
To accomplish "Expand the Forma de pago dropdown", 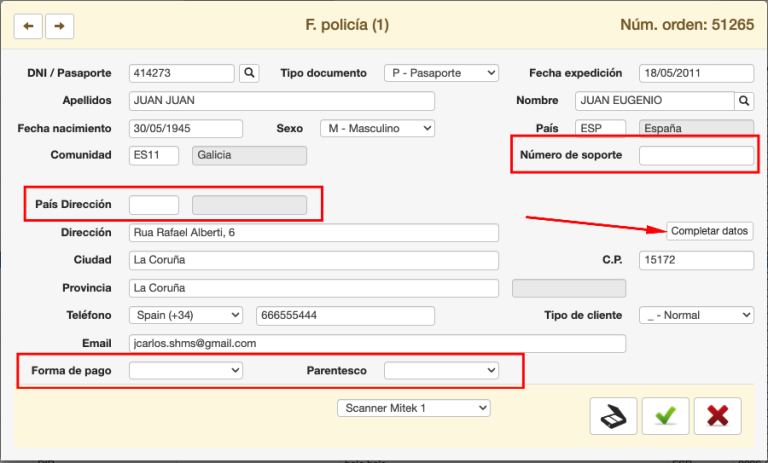I will click(x=186, y=370).
